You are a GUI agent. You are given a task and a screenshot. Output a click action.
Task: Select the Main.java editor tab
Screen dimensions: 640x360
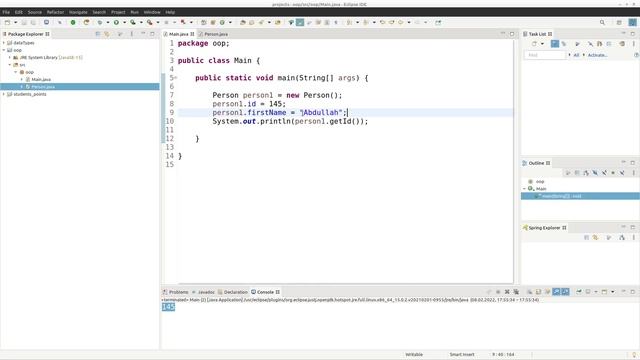click(x=179, y=34)
